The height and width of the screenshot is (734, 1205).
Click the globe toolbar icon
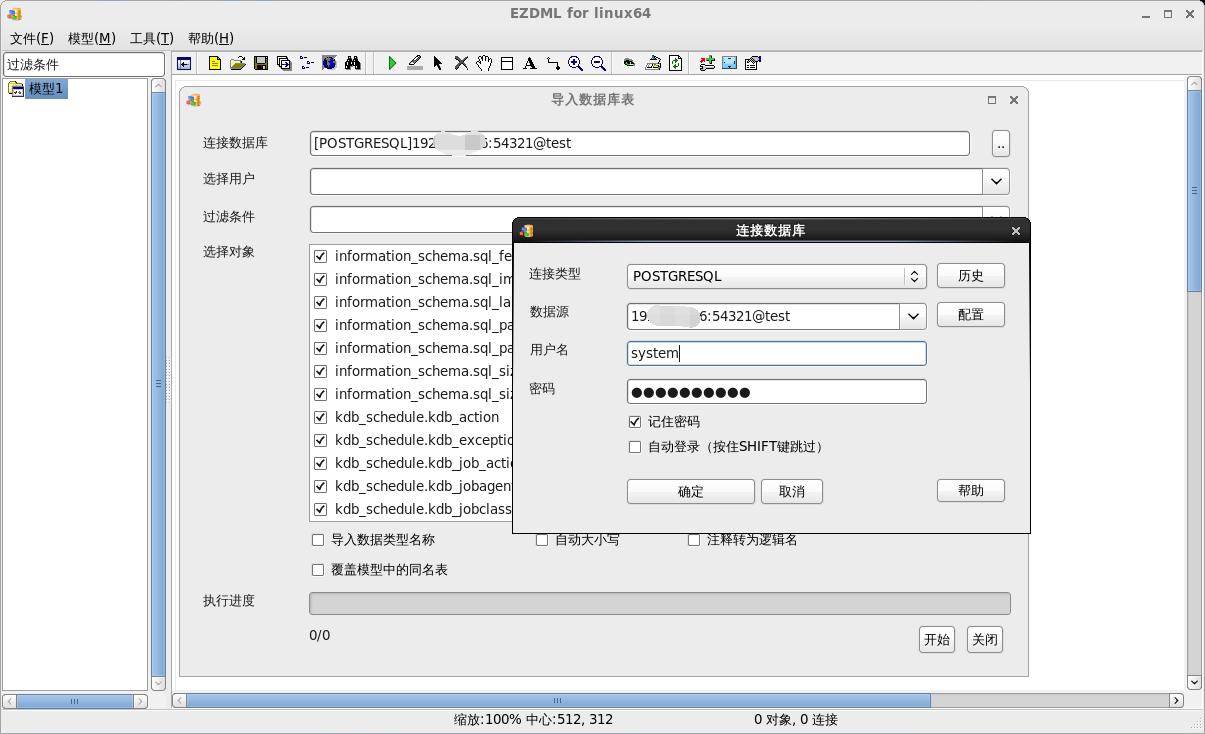point(330,63)
